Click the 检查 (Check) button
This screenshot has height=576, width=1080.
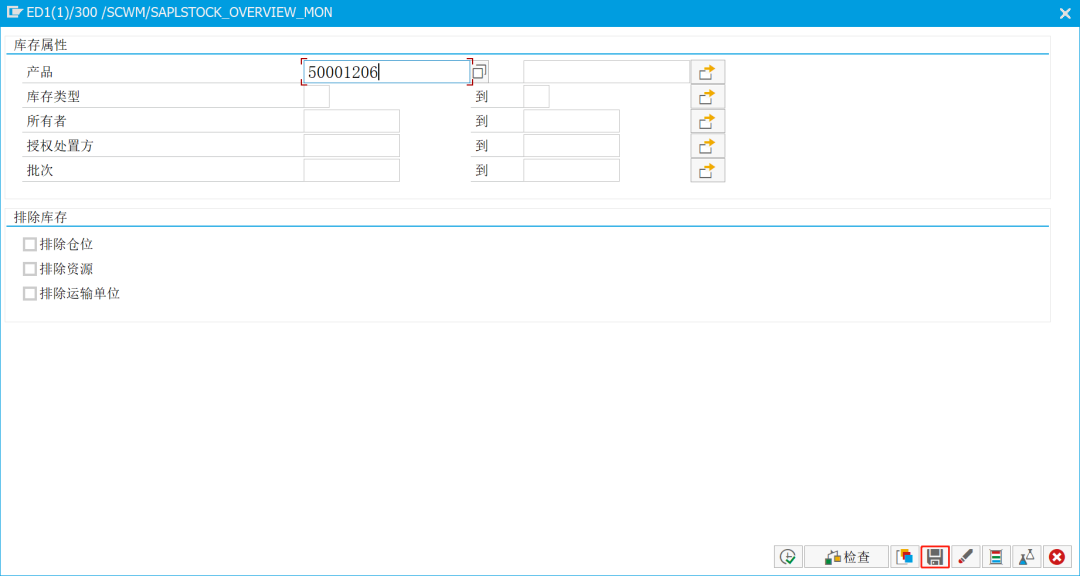pyautogui.click(x=847, y=557)
